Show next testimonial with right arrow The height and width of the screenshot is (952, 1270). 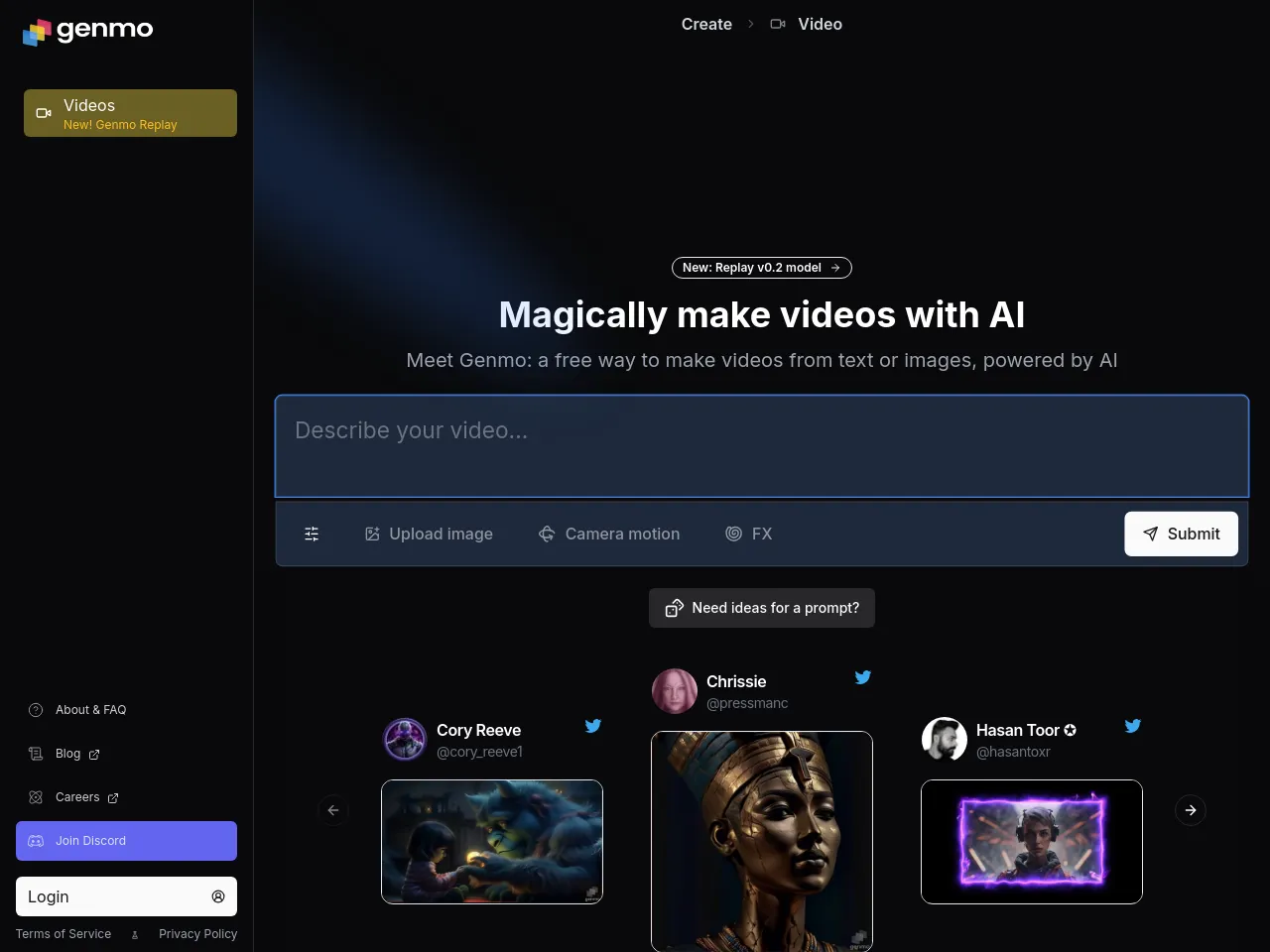pos(1191,810)
